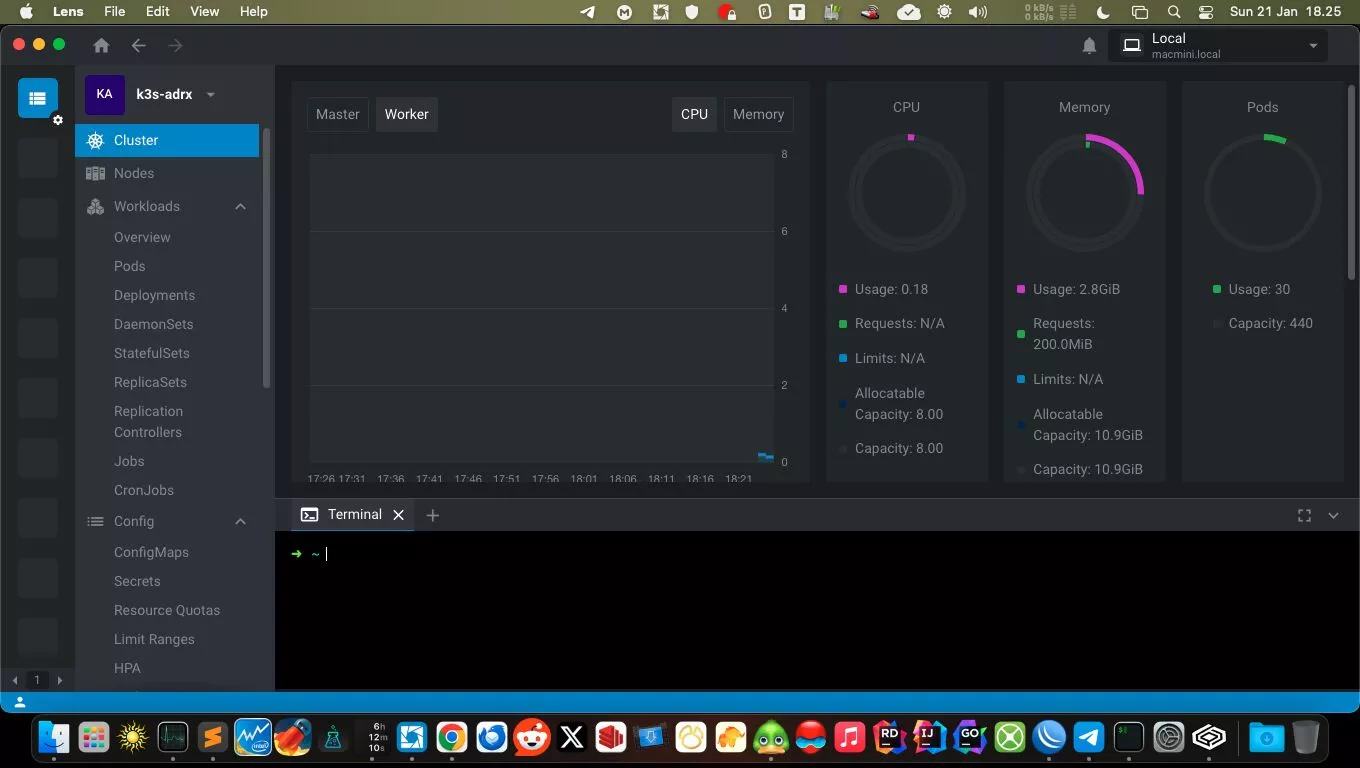Open the hotbar settings gear badge
Image resolution: width=1360 pixels, height=768 pixels.
[58, 120]
